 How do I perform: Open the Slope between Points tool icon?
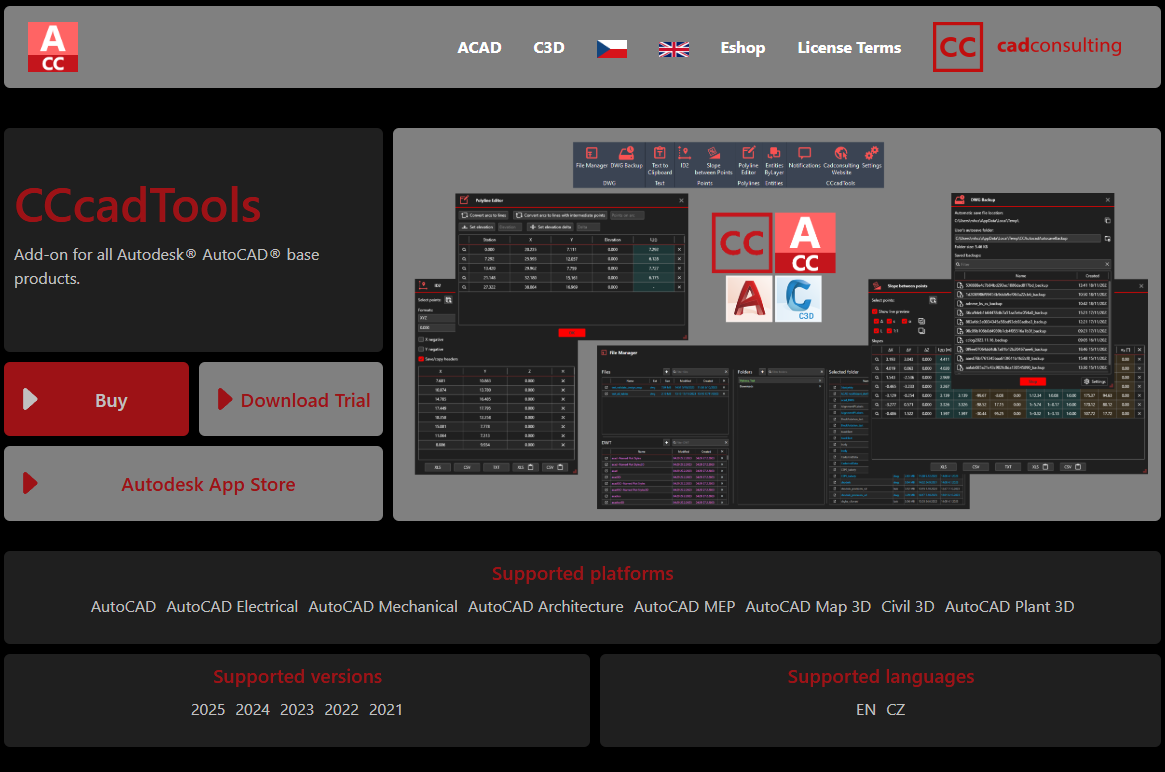point(713,154)
